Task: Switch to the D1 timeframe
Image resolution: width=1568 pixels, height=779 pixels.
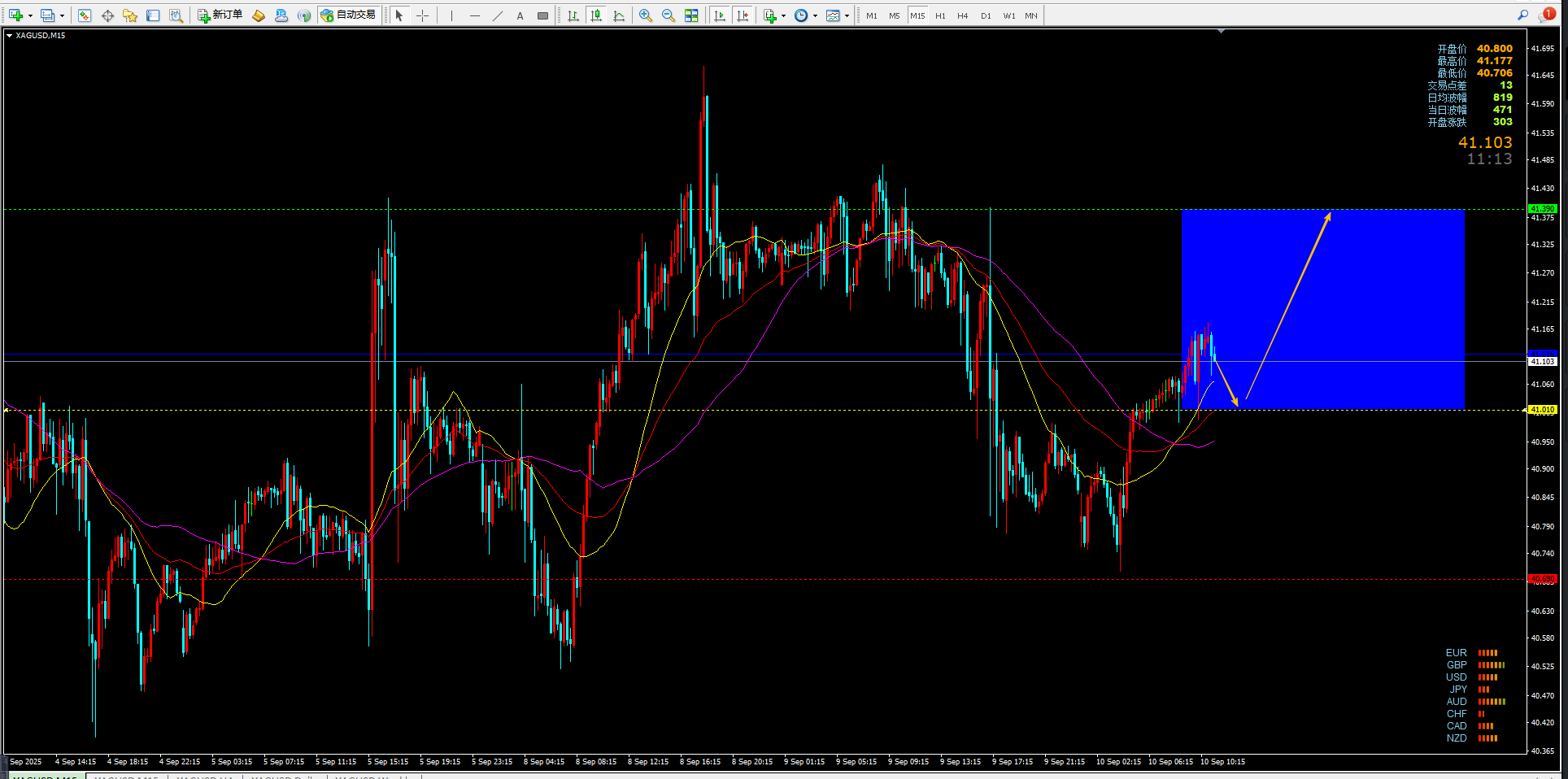Action: pyautogui.click(x=986, y=15)
